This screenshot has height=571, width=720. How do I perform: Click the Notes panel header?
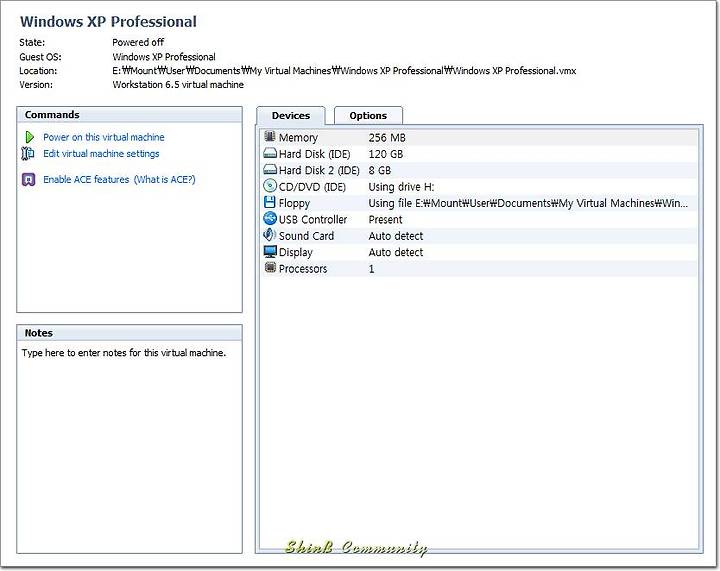(x=129, y=333)
